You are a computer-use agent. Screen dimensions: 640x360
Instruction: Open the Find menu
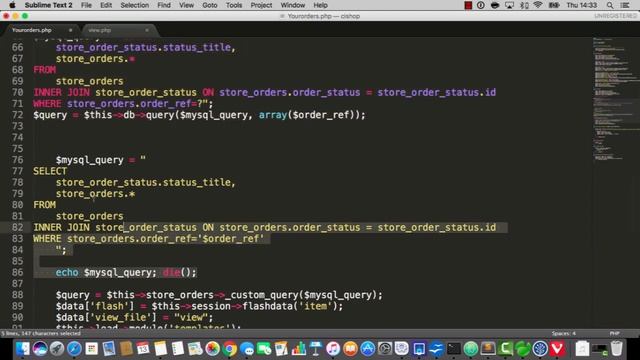click(x=164, y=5)
